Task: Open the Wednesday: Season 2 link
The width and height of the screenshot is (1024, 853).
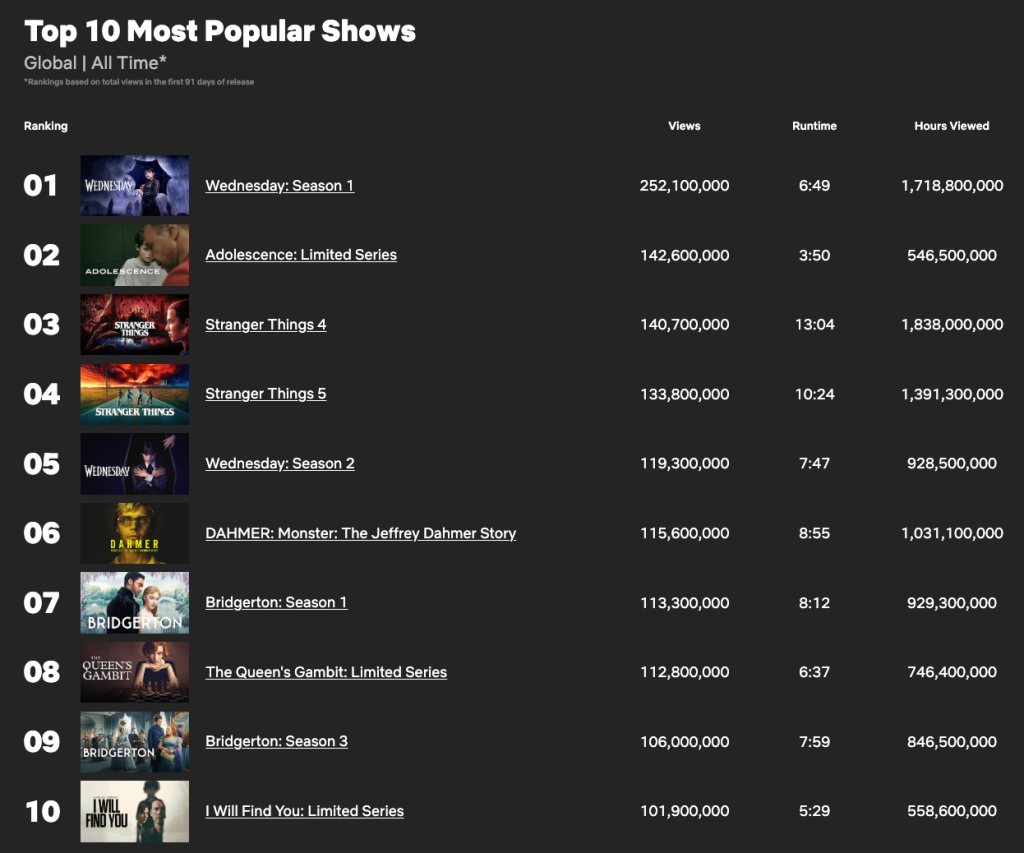Action: (280, 464)
